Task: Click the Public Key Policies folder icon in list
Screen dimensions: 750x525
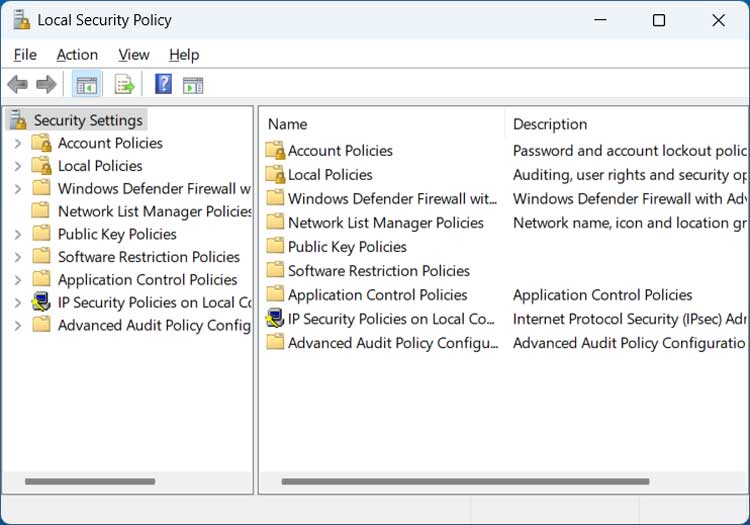Action: click(275, 246)
